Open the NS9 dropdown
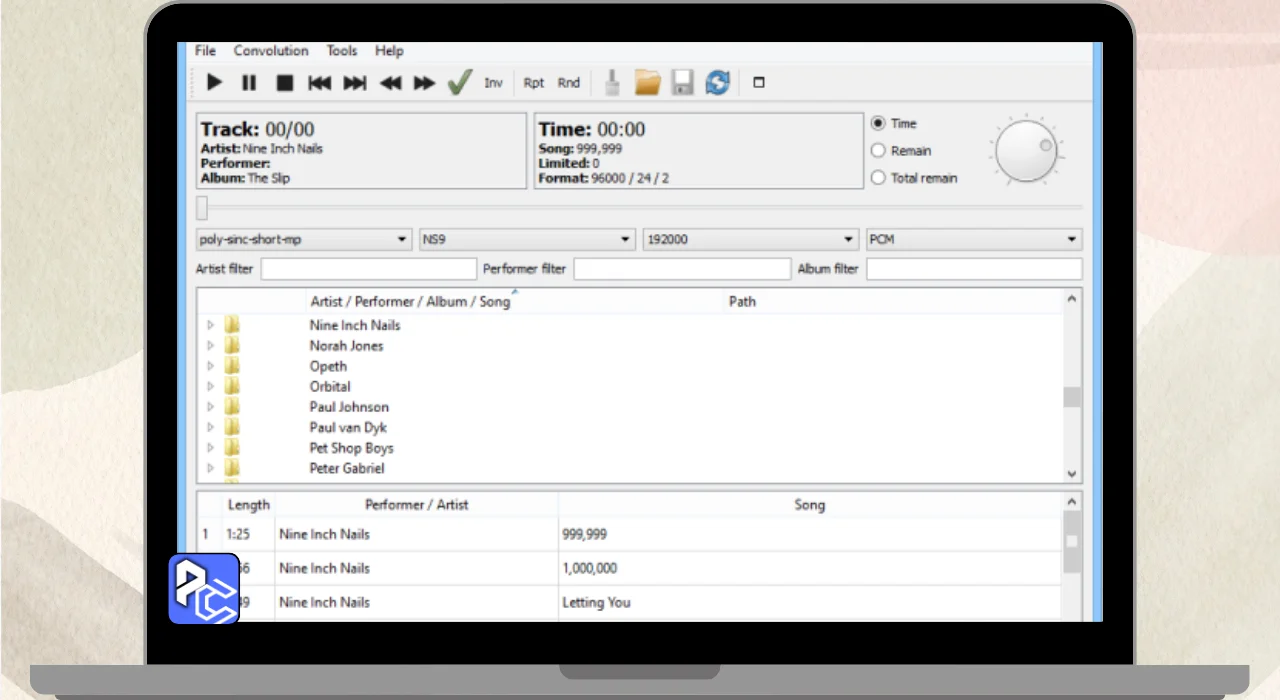Image resolution: width=1280 pixels, height=700 pixels. coord(527,240)
